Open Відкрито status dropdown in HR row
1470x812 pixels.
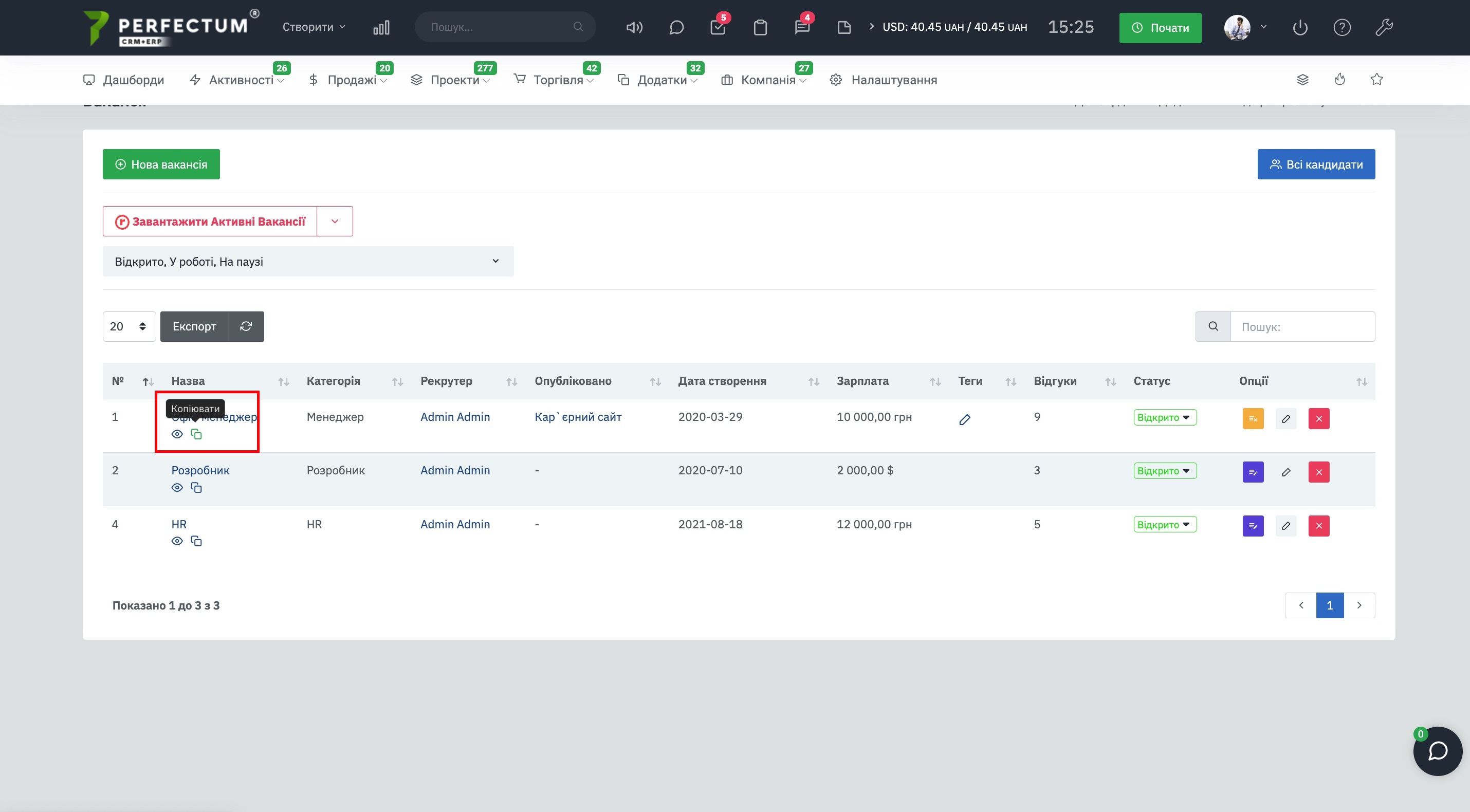coord(1165,524)
